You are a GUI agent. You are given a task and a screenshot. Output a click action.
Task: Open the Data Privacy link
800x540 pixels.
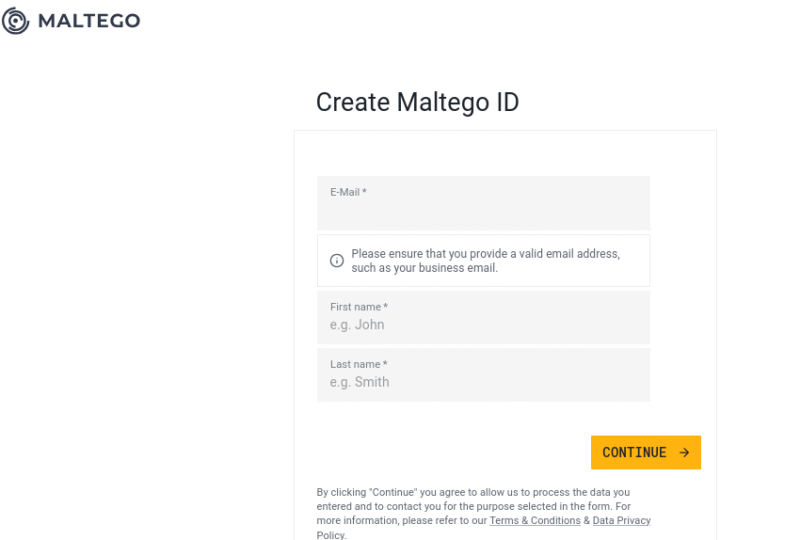[x=621, y=521]
